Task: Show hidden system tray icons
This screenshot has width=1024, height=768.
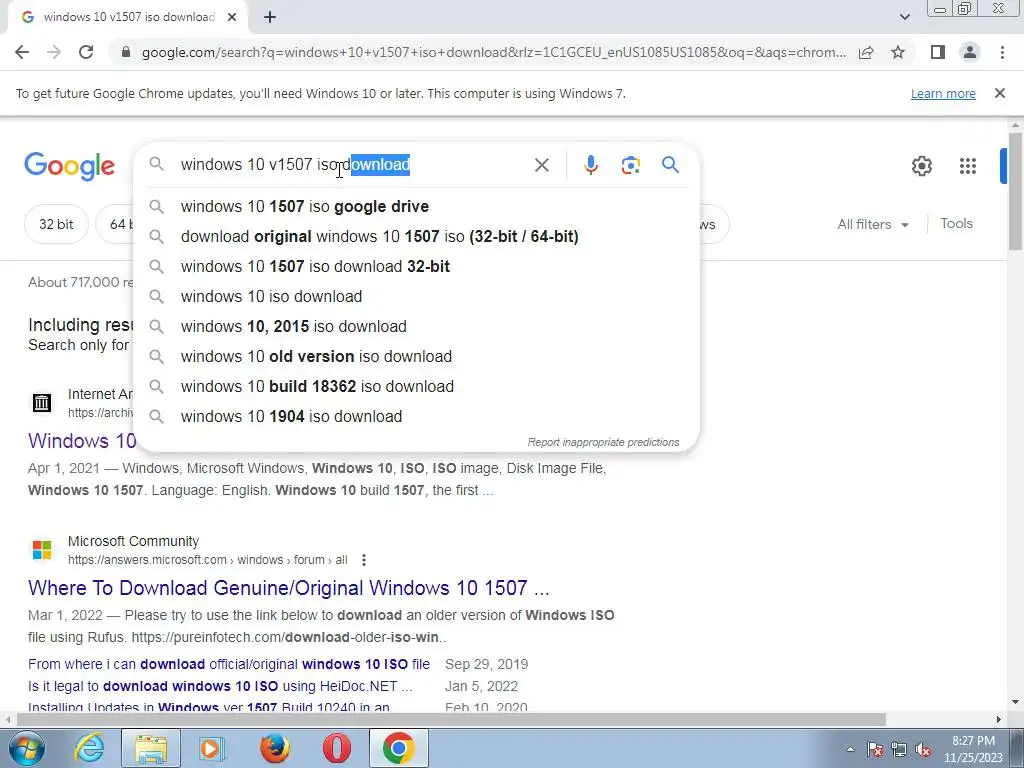Action: tap(850, 750)
